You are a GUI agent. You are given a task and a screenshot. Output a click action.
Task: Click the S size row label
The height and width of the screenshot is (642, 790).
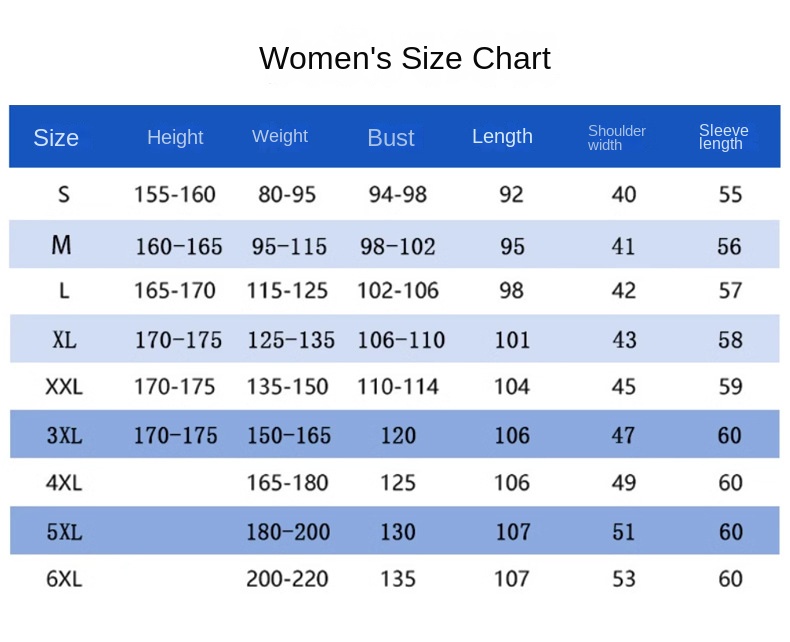click(x=64, y=194)
